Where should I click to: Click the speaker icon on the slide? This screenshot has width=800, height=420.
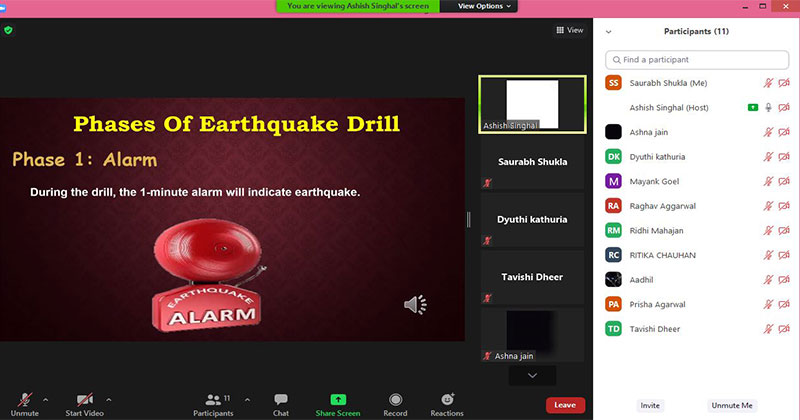(x=415, y=304)
